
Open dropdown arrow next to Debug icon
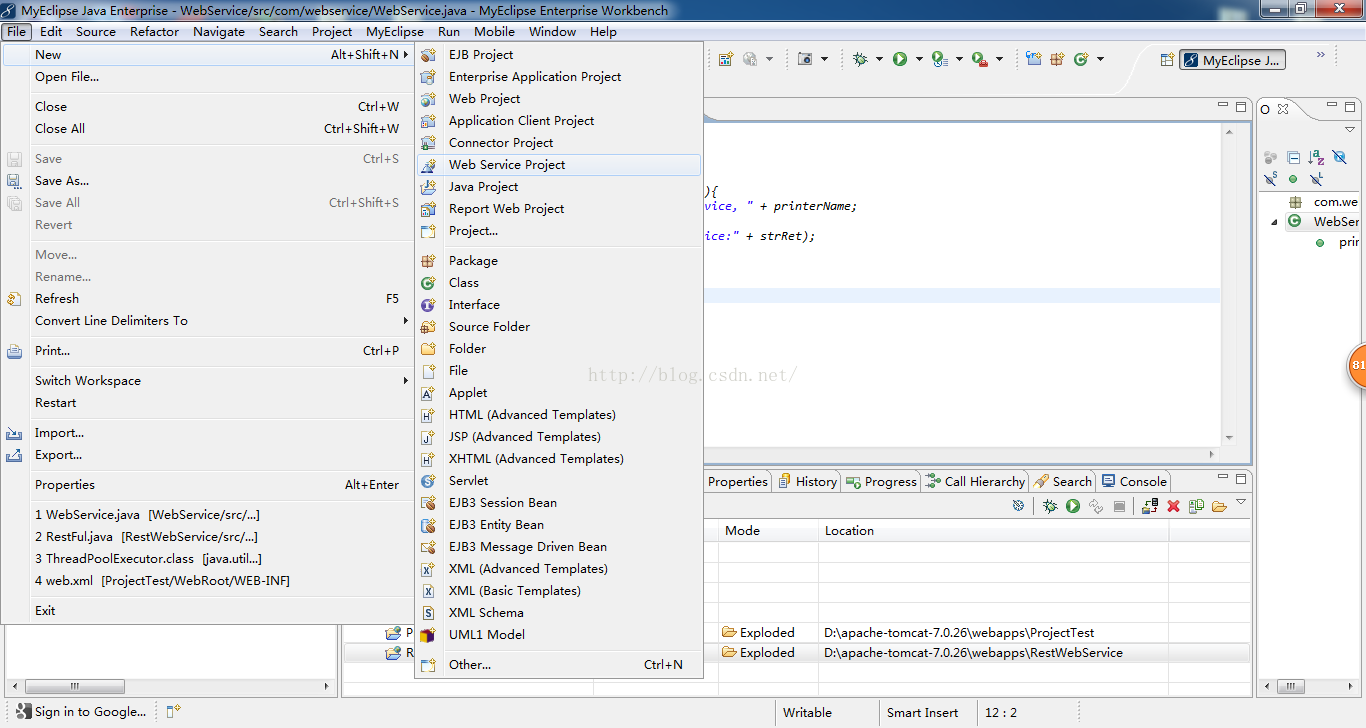(879, 60)
